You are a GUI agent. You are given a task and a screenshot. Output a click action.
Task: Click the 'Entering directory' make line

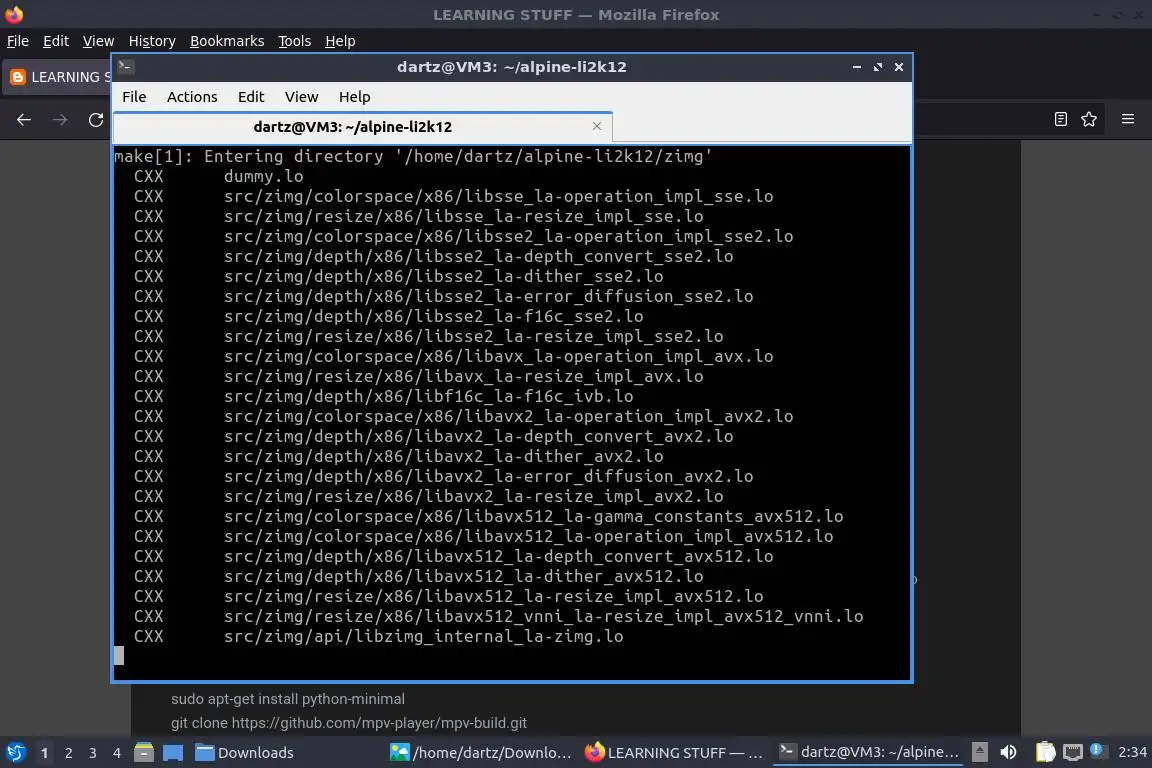[x=413, y=157]
